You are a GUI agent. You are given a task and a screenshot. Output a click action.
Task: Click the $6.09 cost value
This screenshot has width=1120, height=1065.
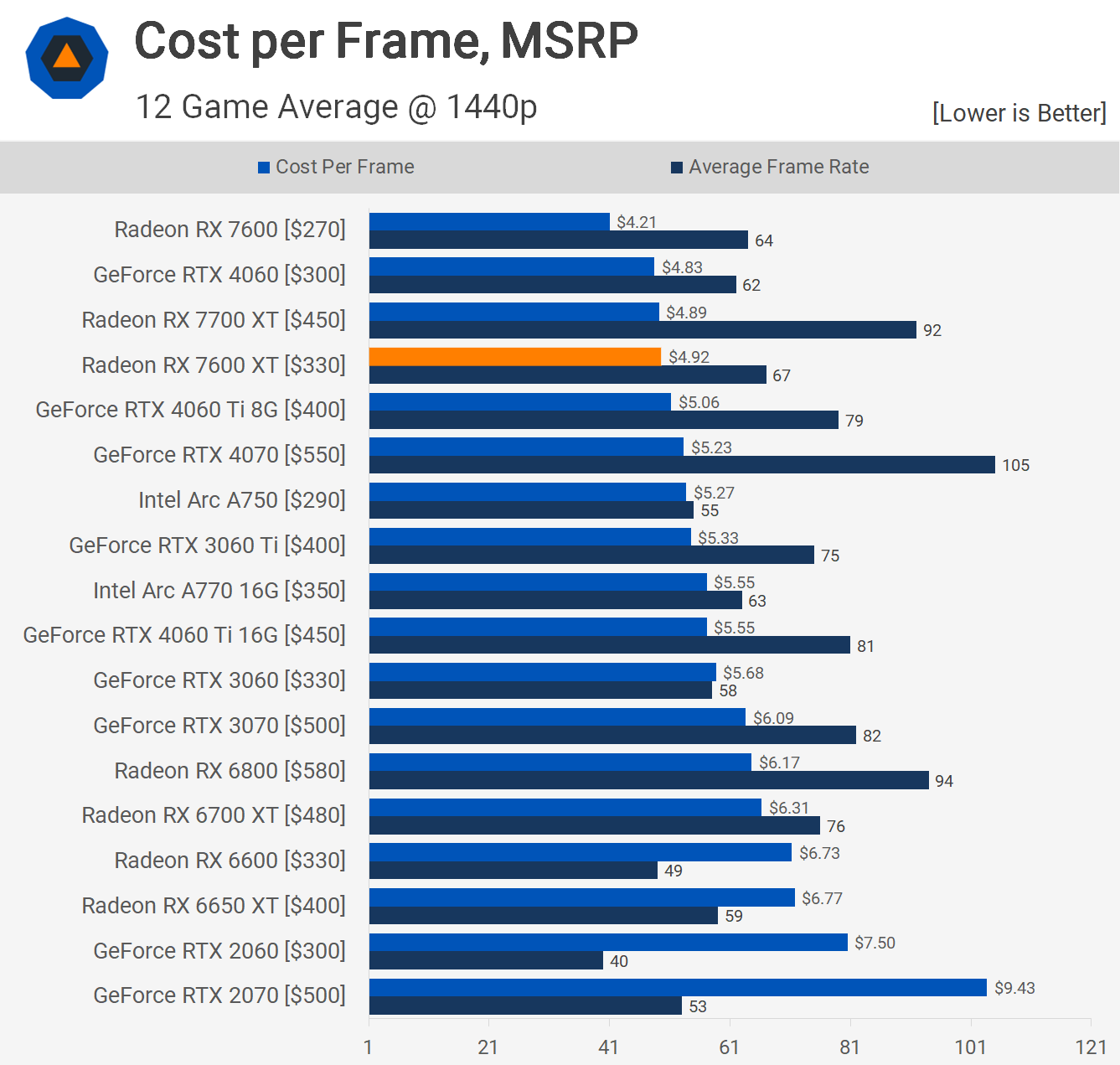[773, 718]
